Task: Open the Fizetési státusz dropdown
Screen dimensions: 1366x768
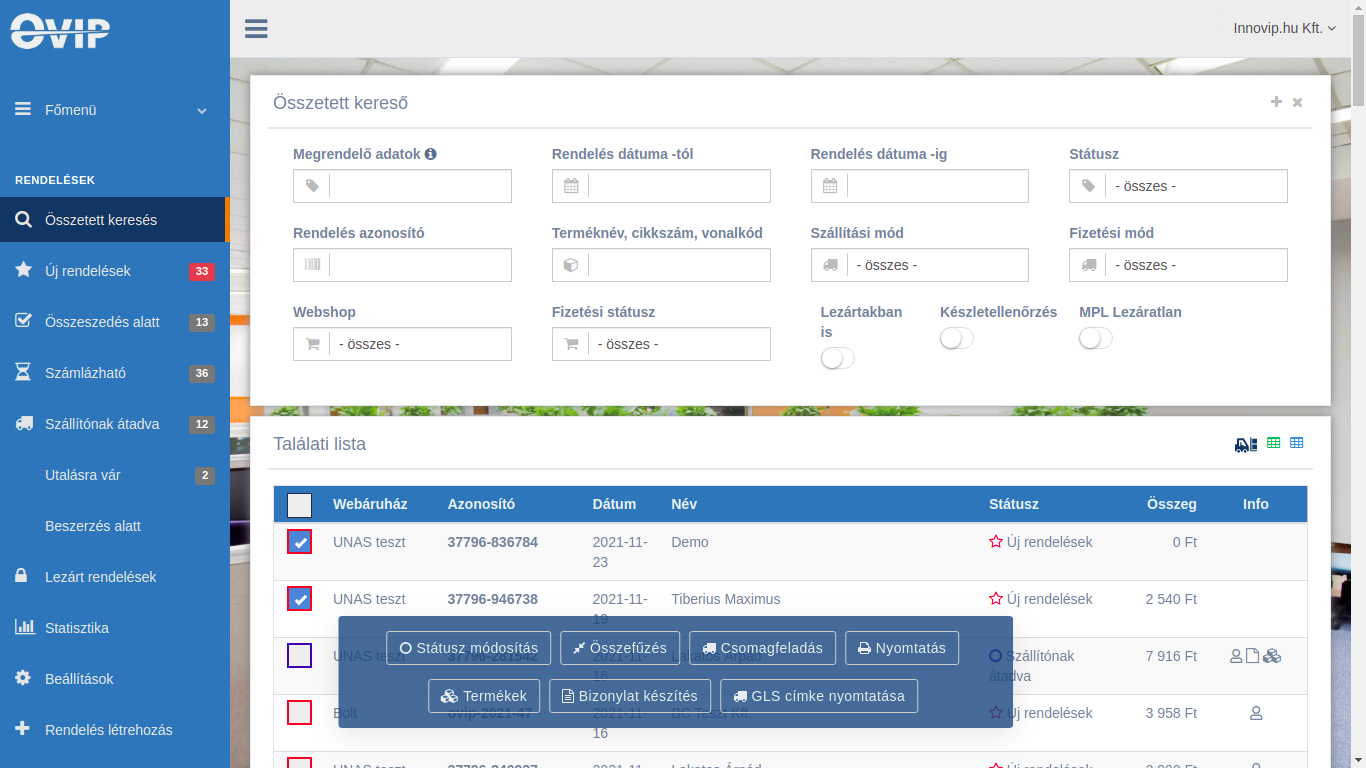Action: click(x=661, y=344)
